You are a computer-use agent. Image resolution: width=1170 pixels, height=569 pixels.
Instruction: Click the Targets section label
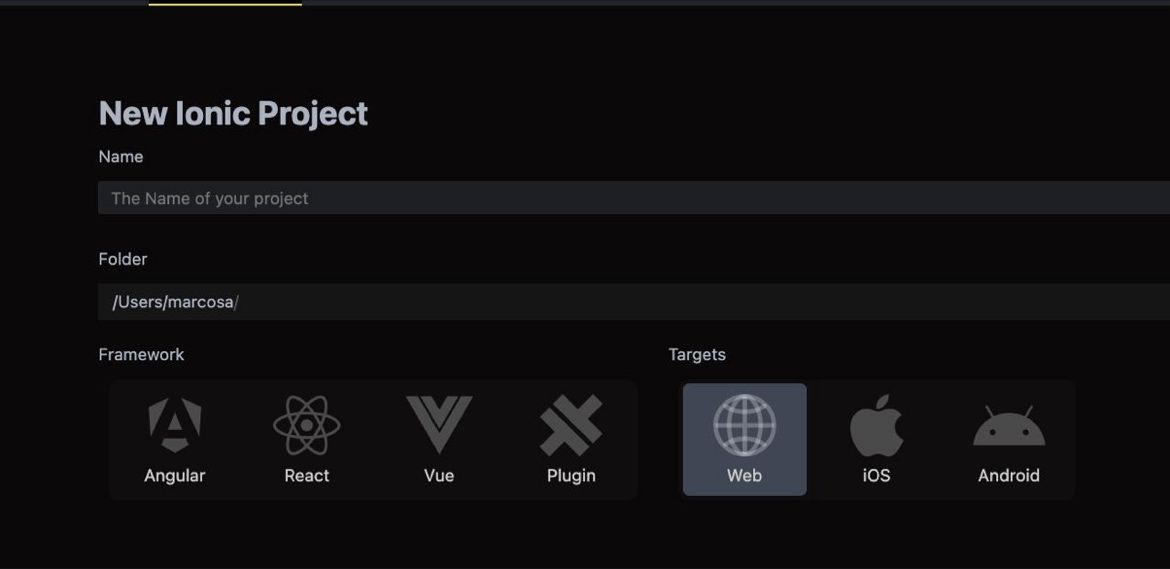pos(697,355)
